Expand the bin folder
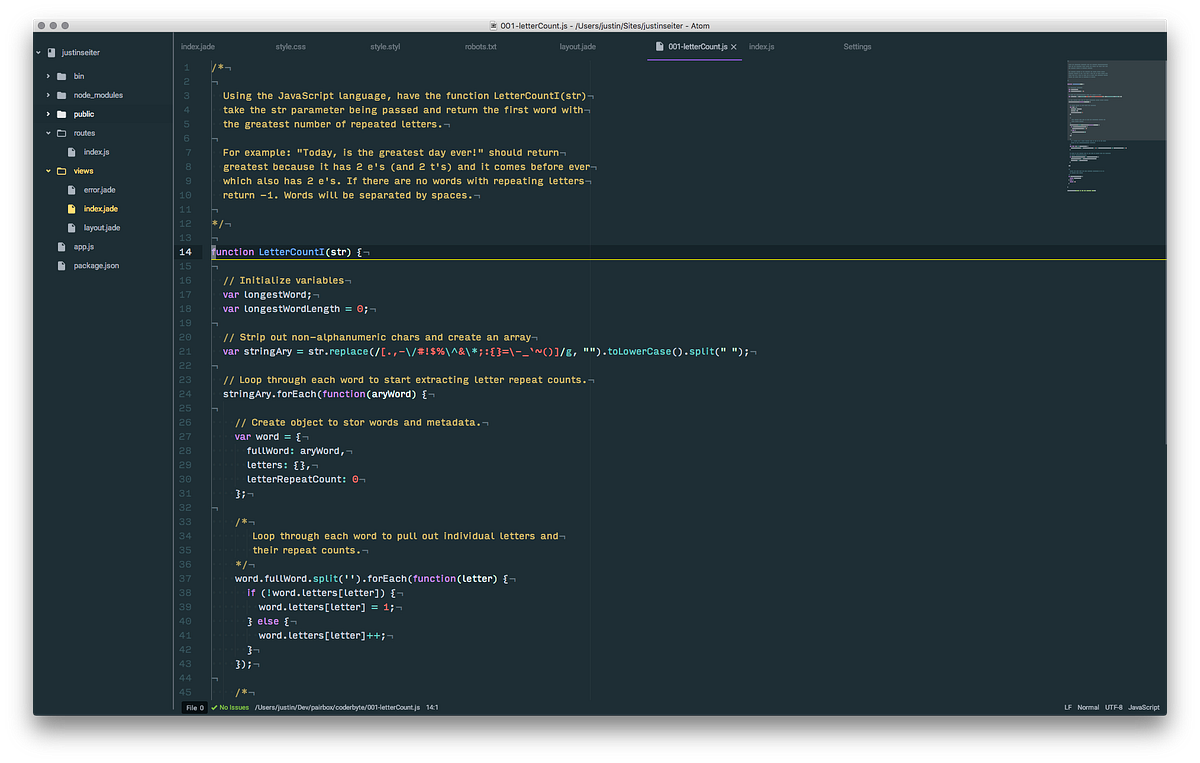 click(47, 75)
